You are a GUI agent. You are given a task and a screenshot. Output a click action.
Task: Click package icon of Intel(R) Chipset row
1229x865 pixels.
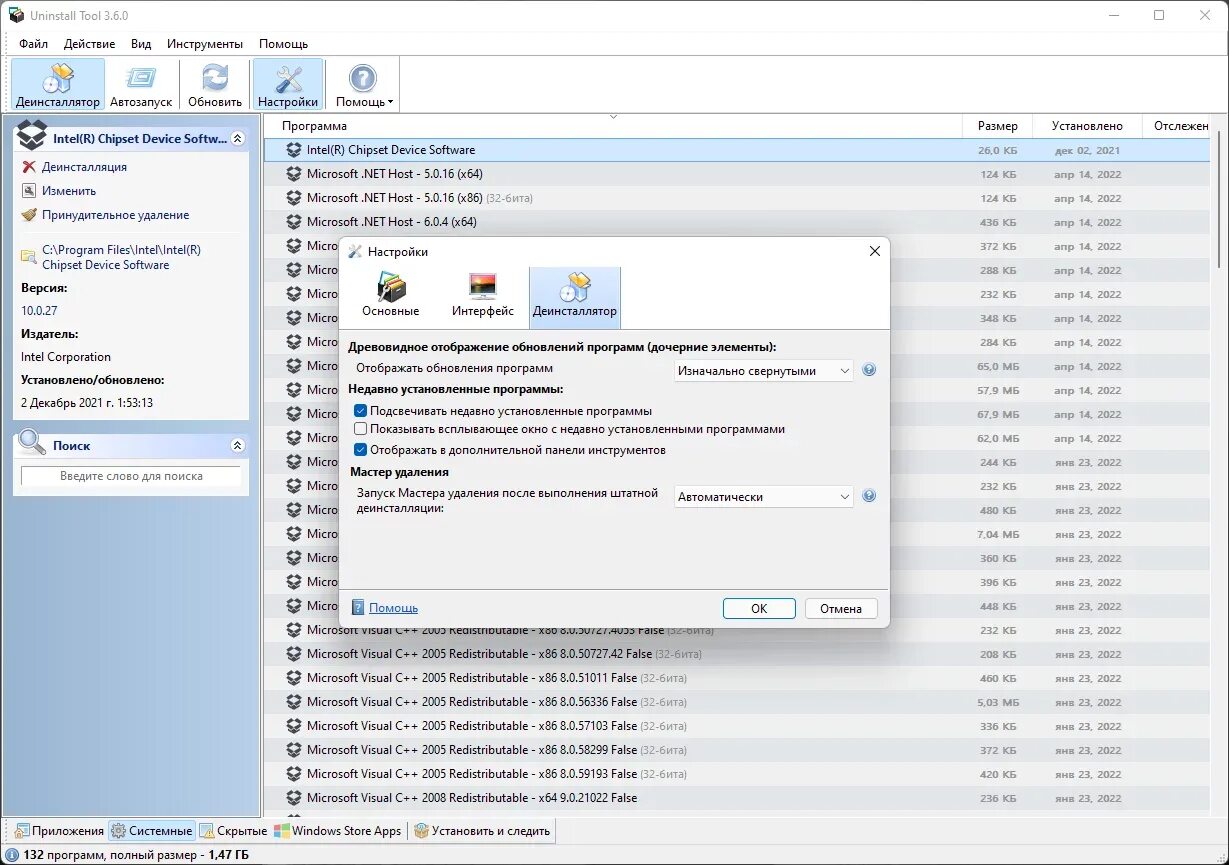click(x=293, y=150)
